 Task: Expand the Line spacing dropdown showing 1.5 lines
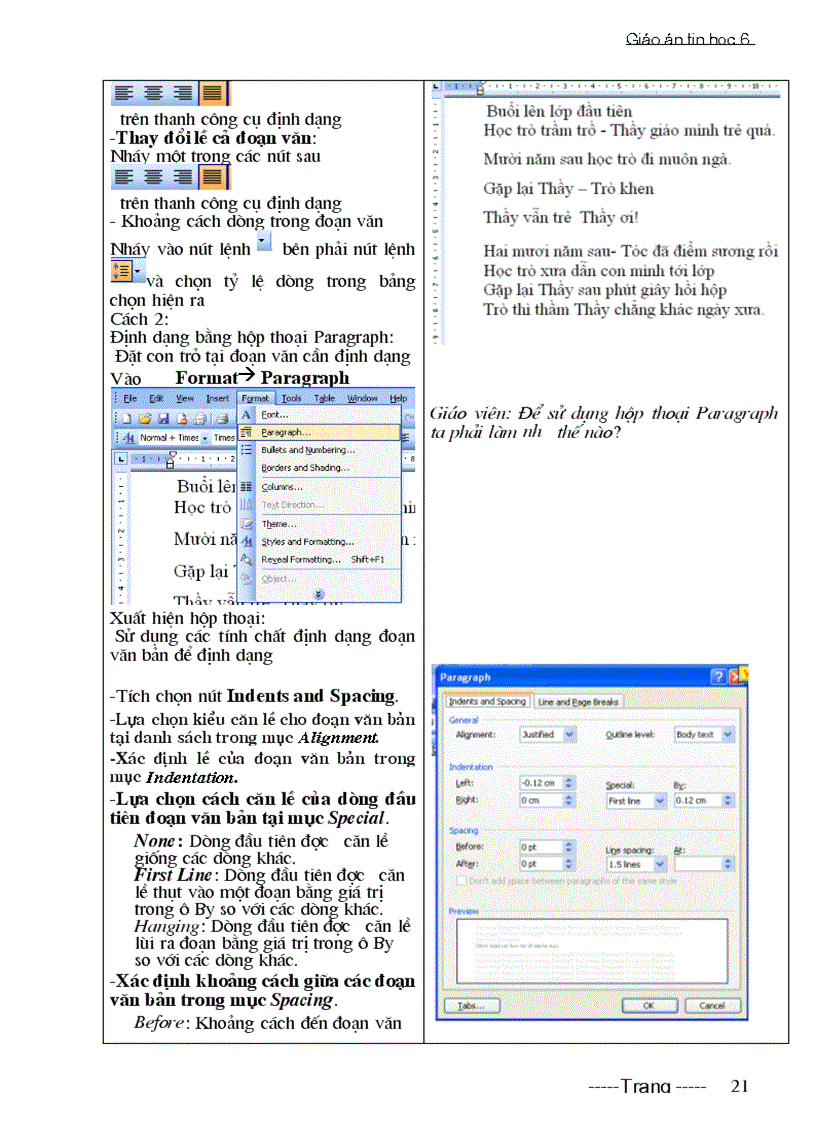coord(659,864)
